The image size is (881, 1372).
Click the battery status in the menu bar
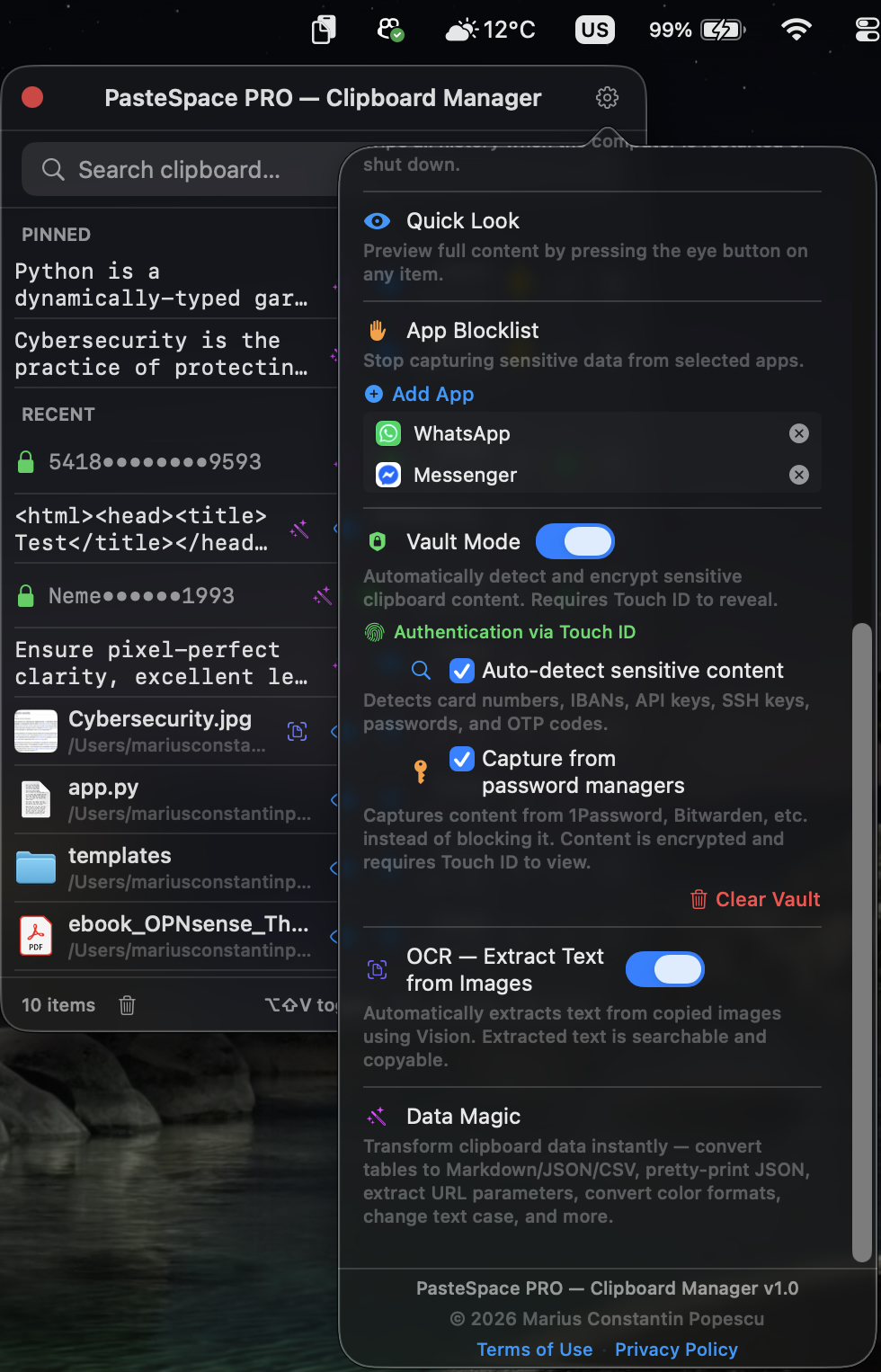point(697,30)
